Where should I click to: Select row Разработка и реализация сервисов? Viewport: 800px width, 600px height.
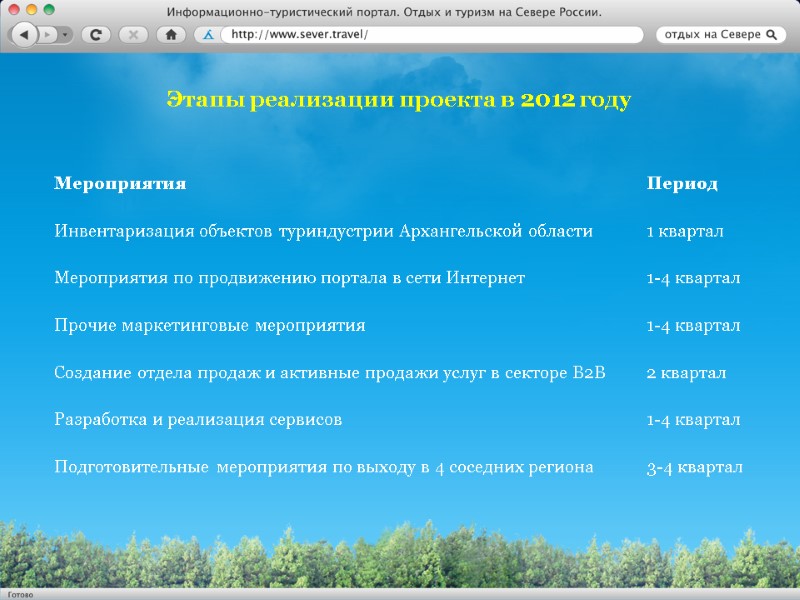click(x=198, y=420)
